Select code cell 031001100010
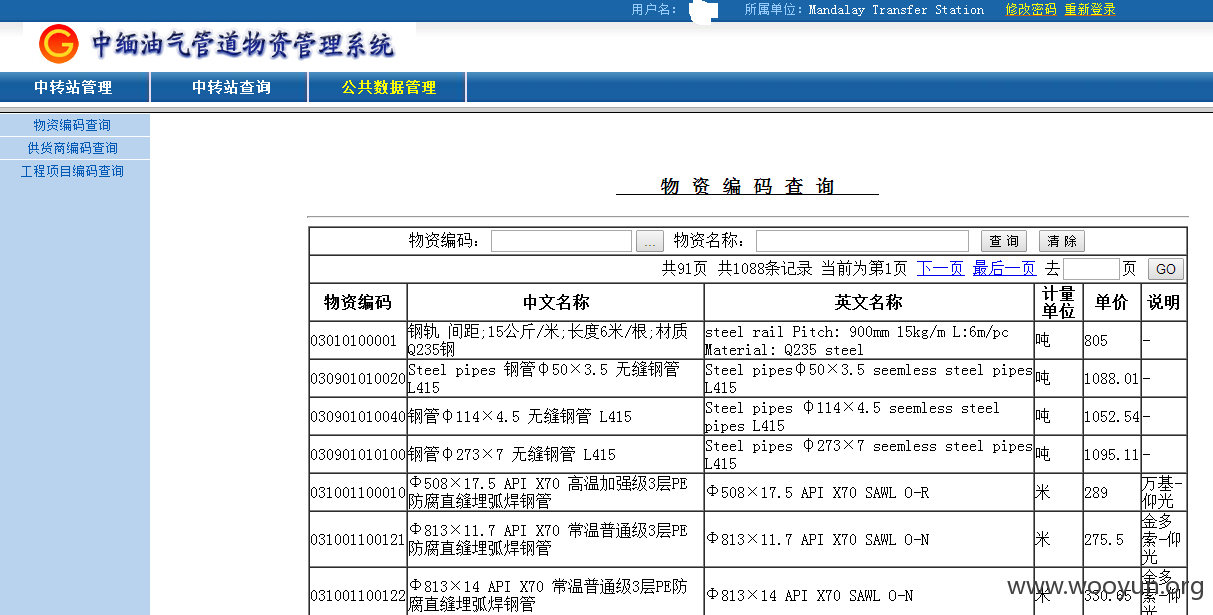Viewport: 1213px width, 615px height. click(x=358, y=493)
